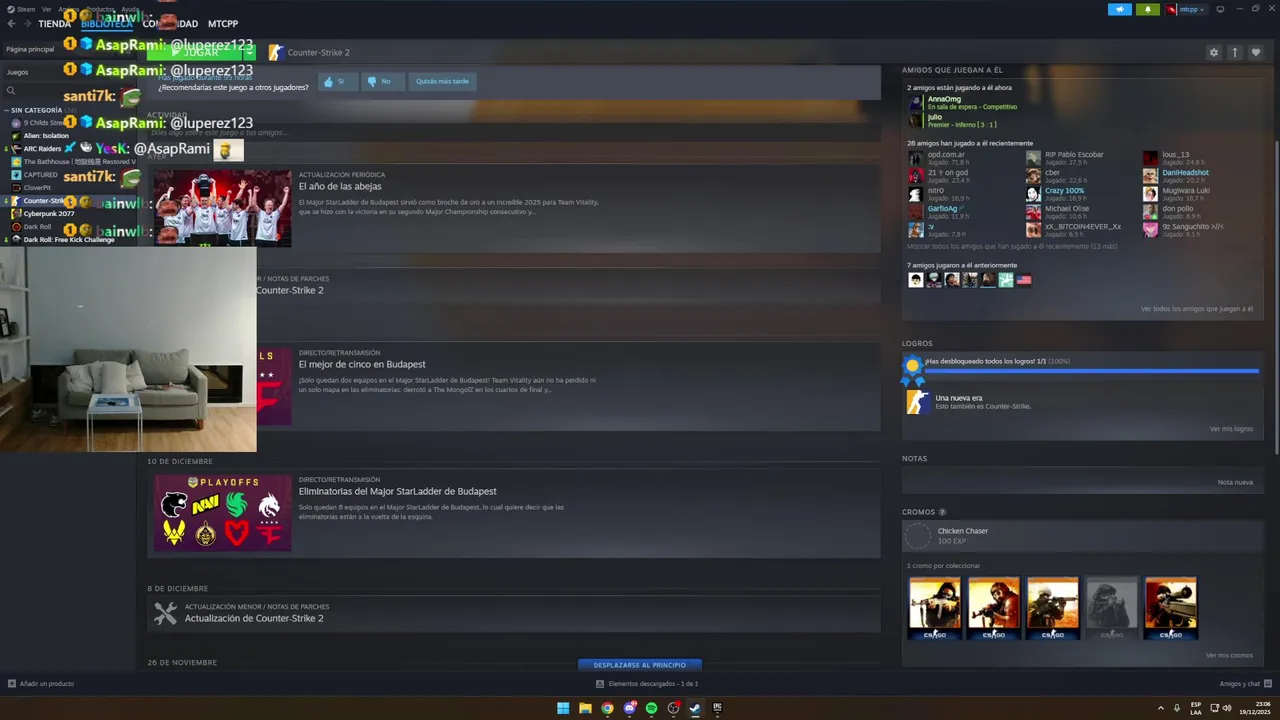Open El año de las abejas thumbnail
The image size is (1280, 720).
point(222,208)
